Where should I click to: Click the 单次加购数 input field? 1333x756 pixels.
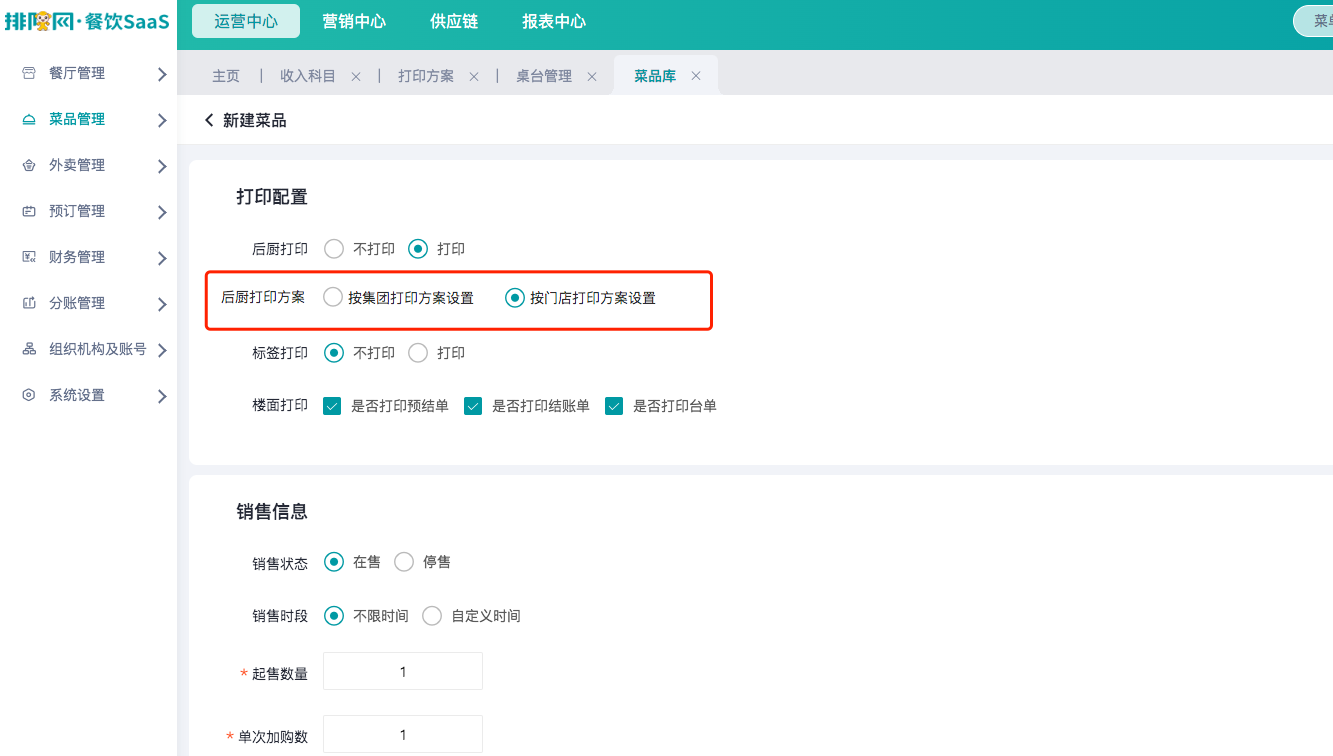coord(403,734)
